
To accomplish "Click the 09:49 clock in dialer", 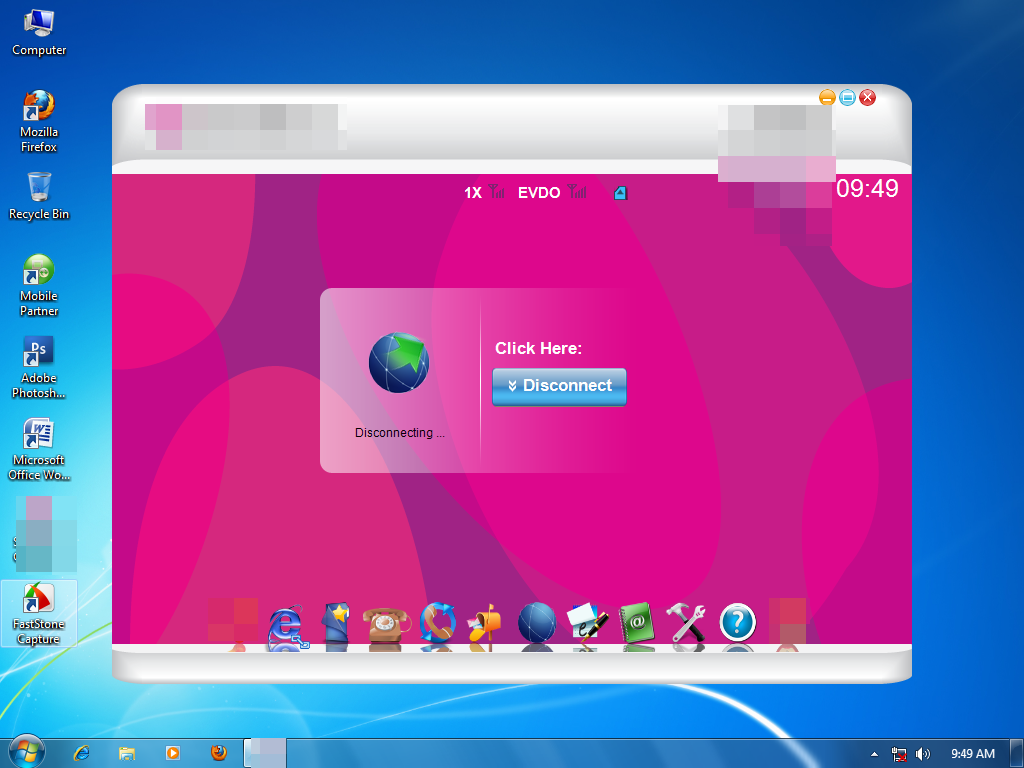I will tap(867, 189).
